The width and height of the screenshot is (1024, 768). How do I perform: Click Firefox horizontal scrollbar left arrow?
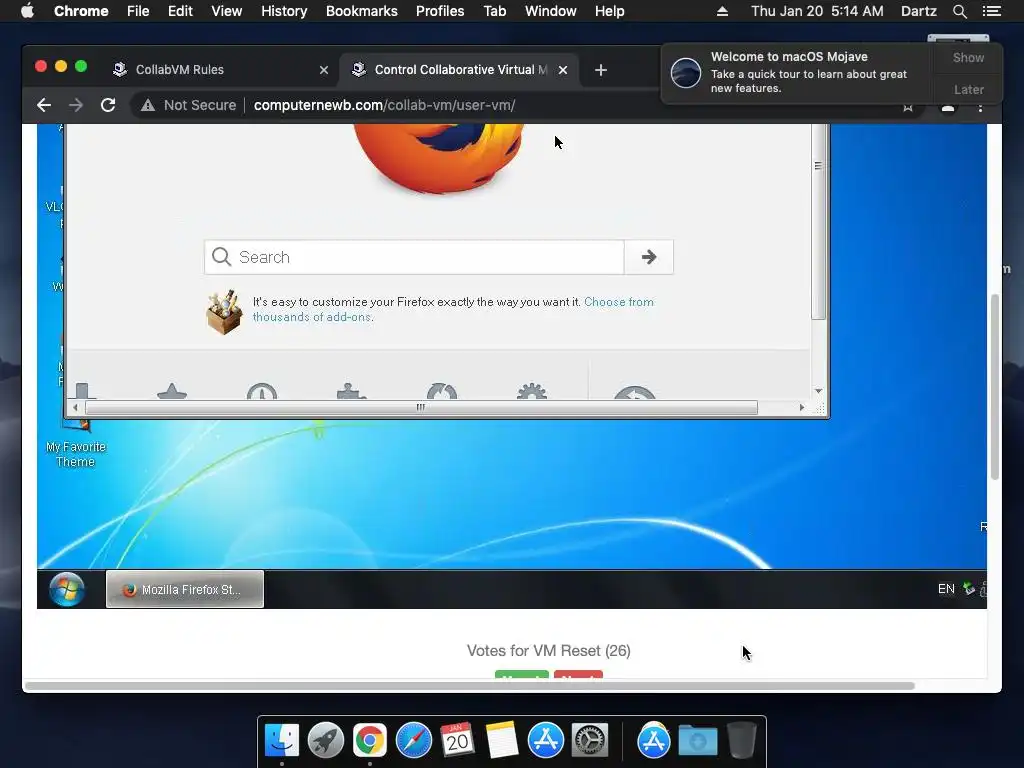tap(75, 408)
